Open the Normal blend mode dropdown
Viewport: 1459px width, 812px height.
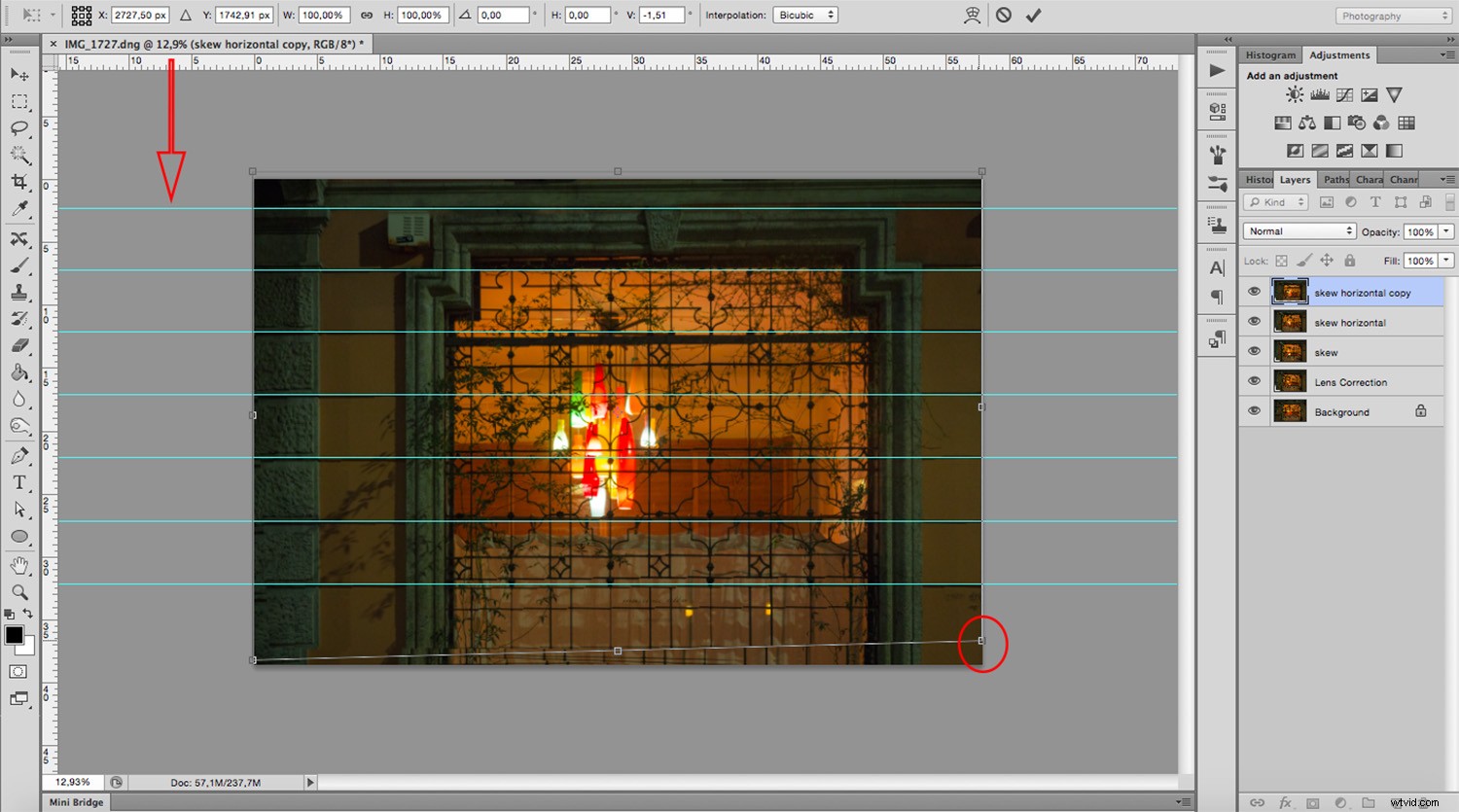pyautogui.click(x=1299, y=231)
